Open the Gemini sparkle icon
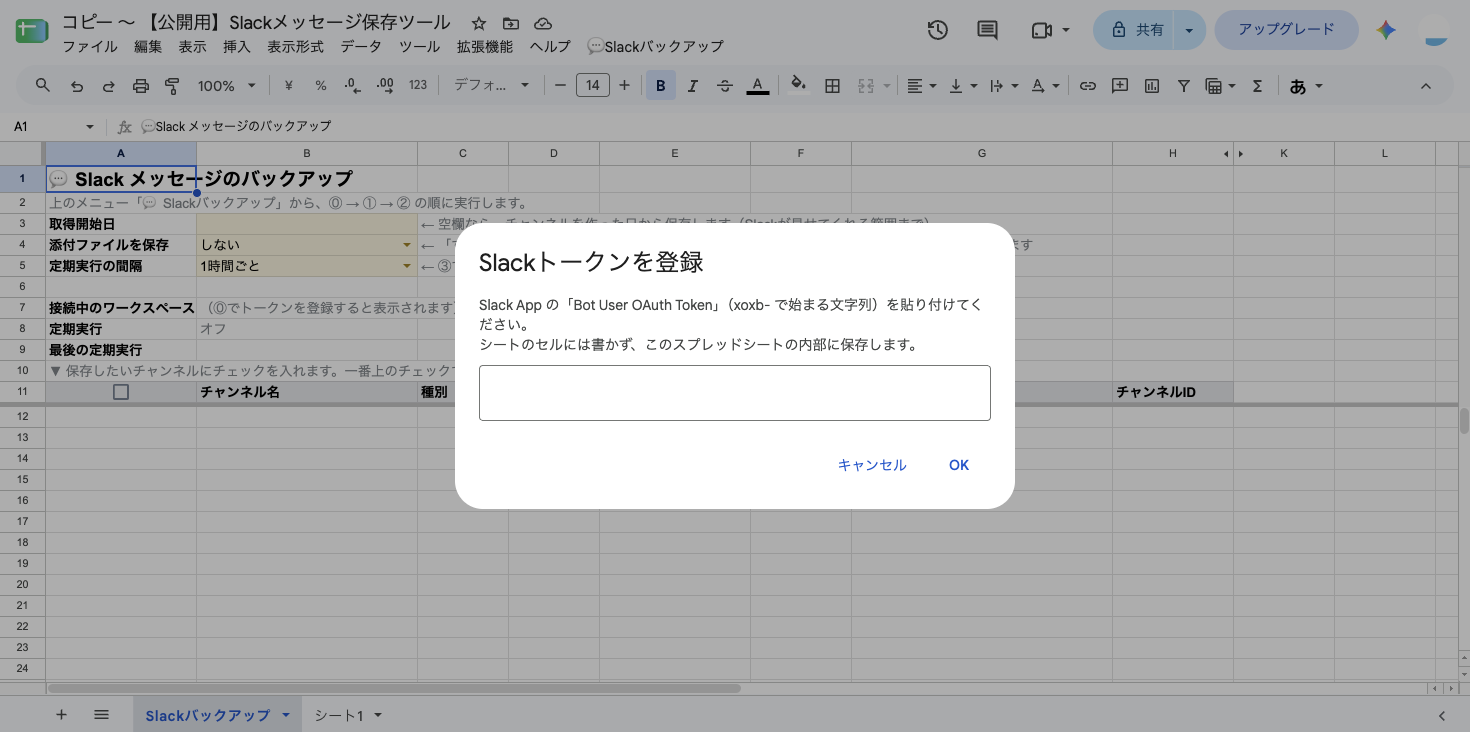1470x732 pixels. click(1386, 30)
